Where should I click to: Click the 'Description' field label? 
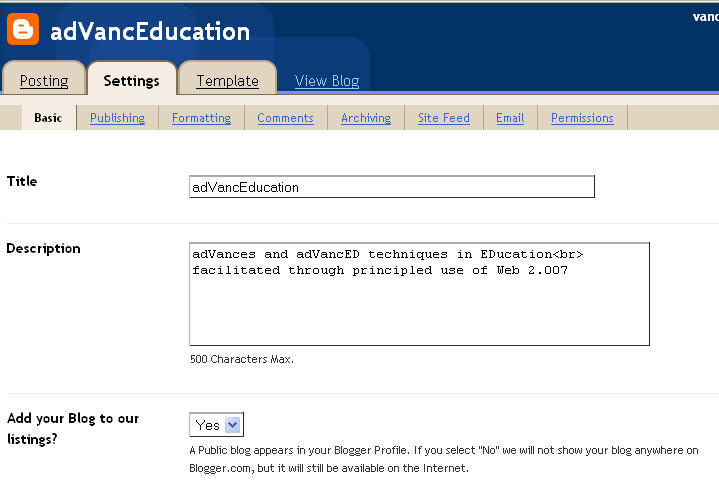point(44,249)
